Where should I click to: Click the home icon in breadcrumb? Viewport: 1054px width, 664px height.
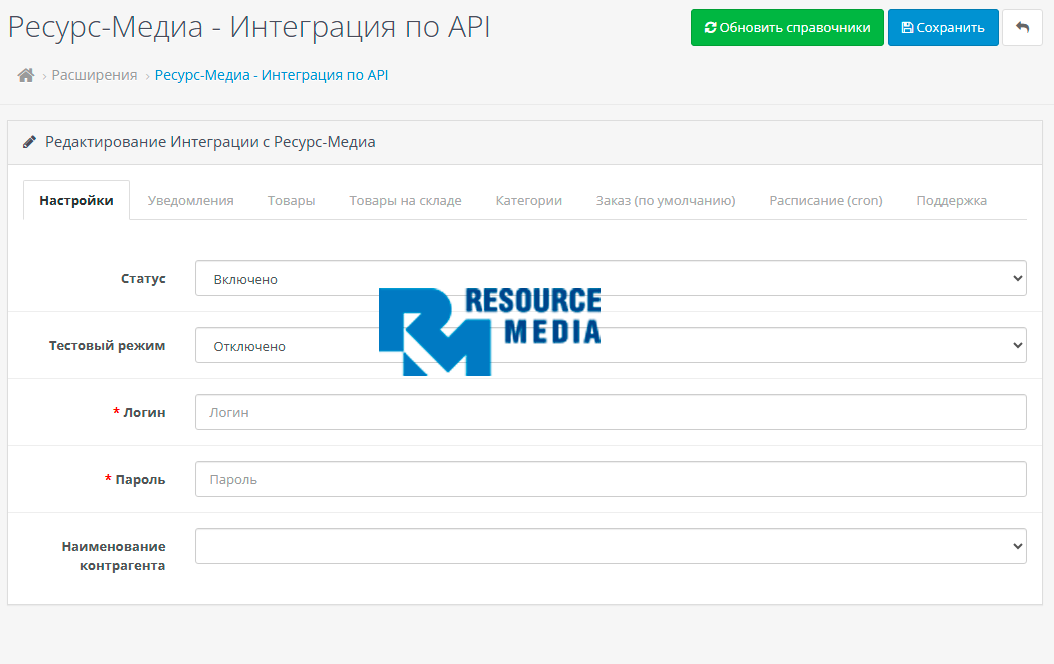[x=26, y=75]
